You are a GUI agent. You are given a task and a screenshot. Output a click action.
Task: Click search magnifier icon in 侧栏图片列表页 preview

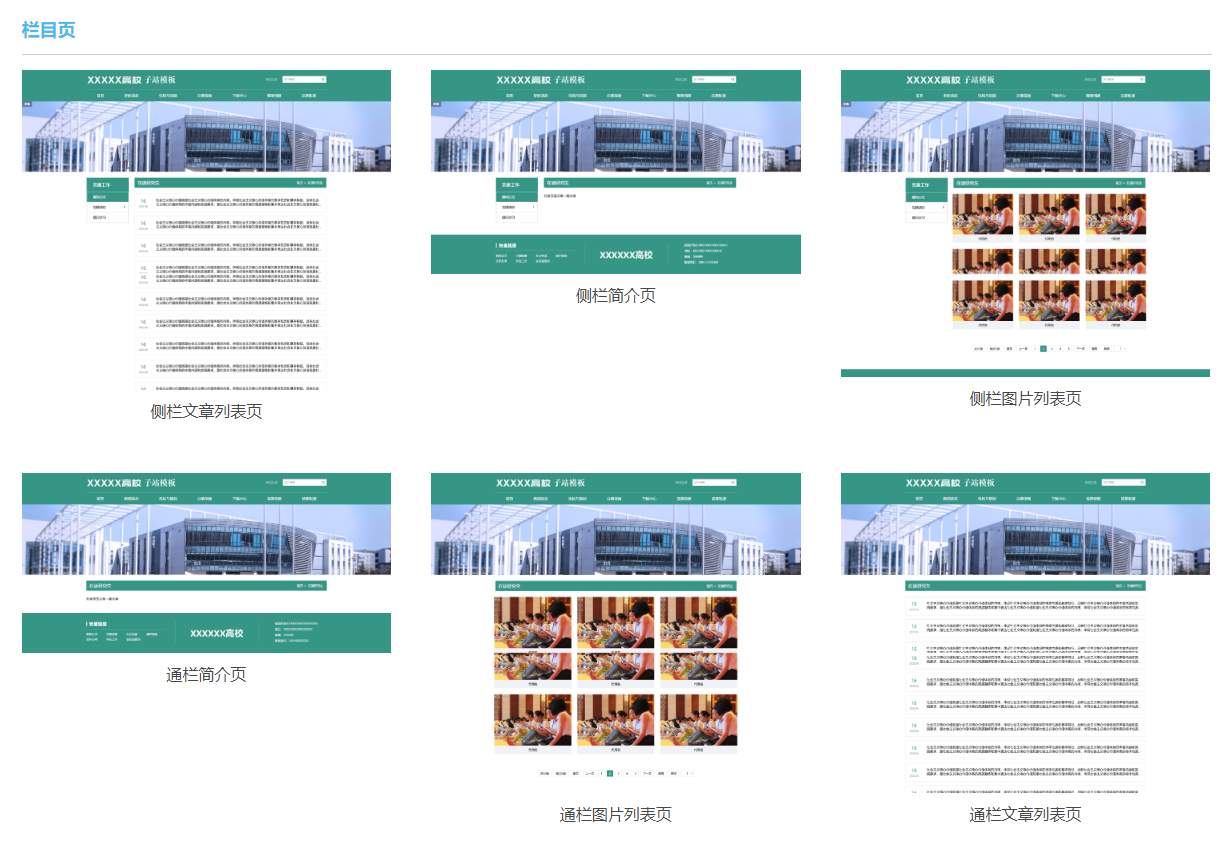[x=1142, y=79]
